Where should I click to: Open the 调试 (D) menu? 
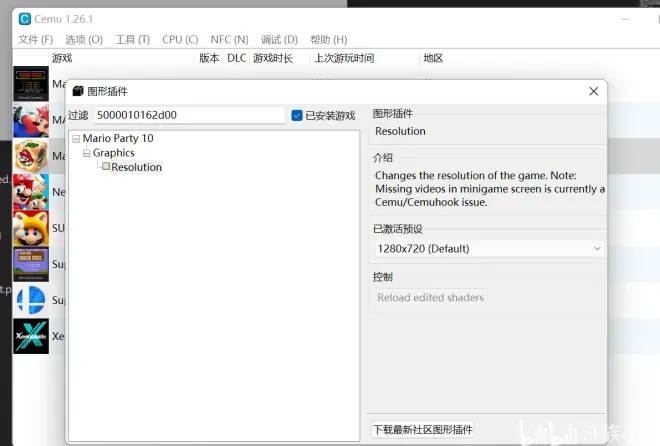[x=279, y=40]
